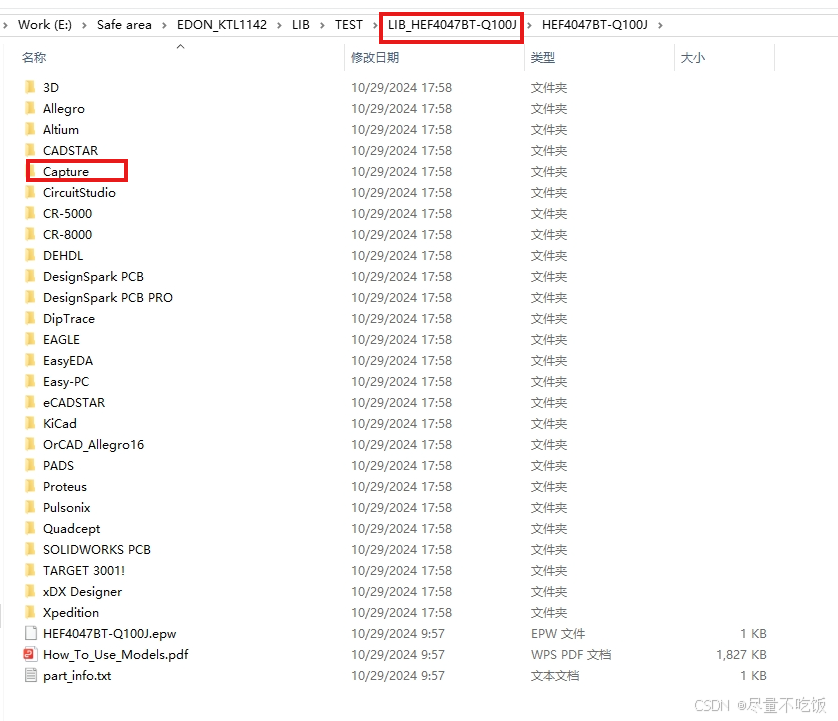Click the 文本文档 type cell

555,676
